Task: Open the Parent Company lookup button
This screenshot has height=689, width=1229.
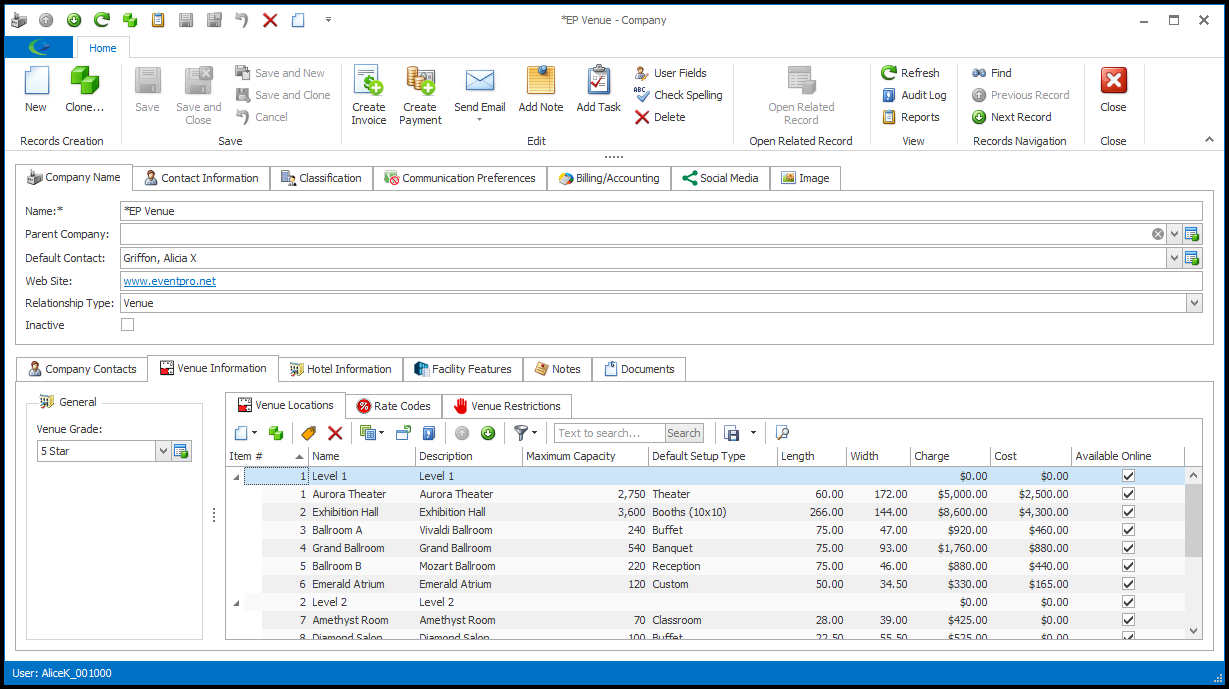Action: coord(1192,234)
